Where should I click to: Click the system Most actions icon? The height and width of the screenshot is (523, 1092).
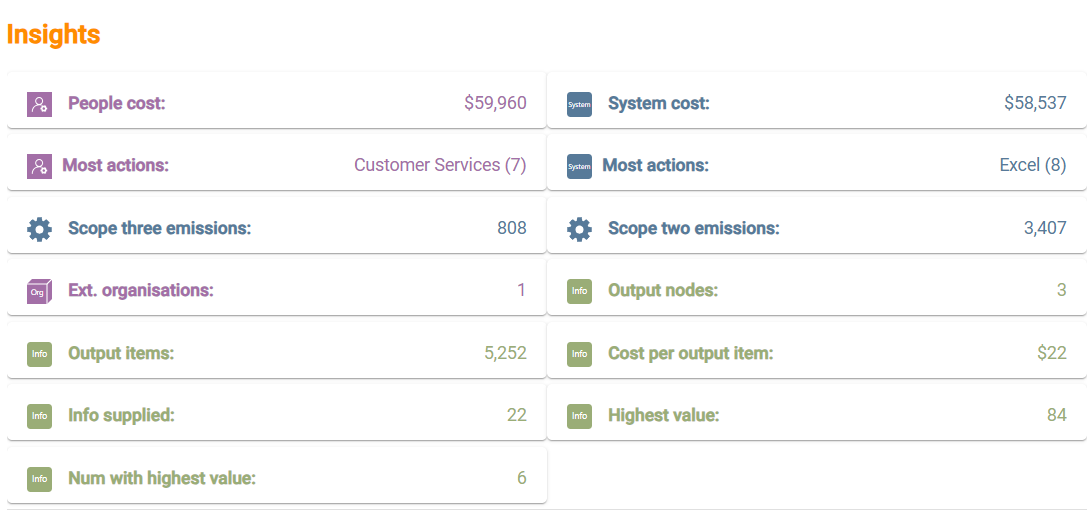[579, 166]
